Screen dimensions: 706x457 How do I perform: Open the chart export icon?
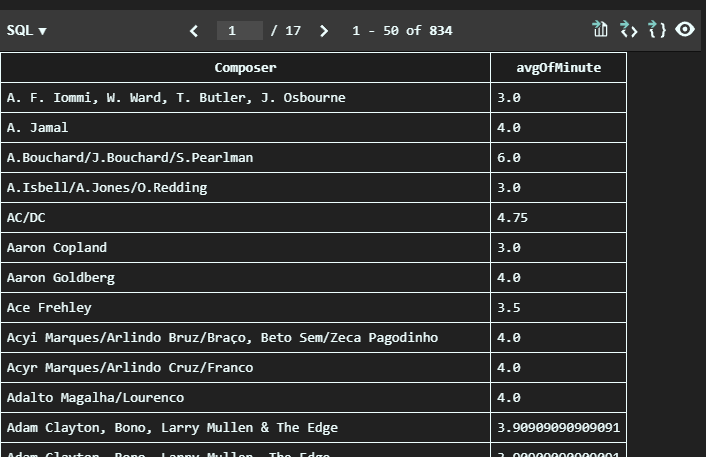(600, 29)
